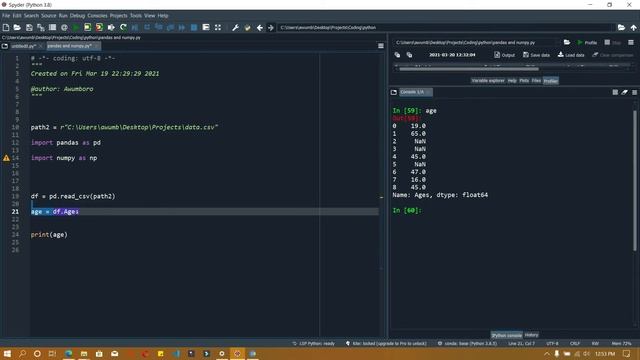Browse tabs icon in editor
This screenshot has height=360, width=640.
pos(5,46)
